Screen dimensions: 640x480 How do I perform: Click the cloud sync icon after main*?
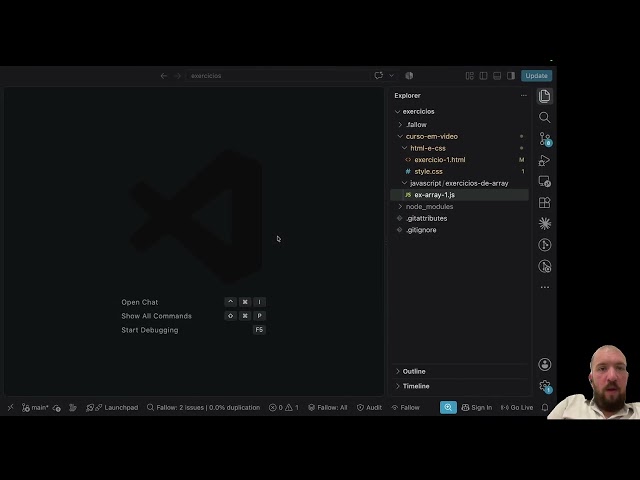click(57, 408)
